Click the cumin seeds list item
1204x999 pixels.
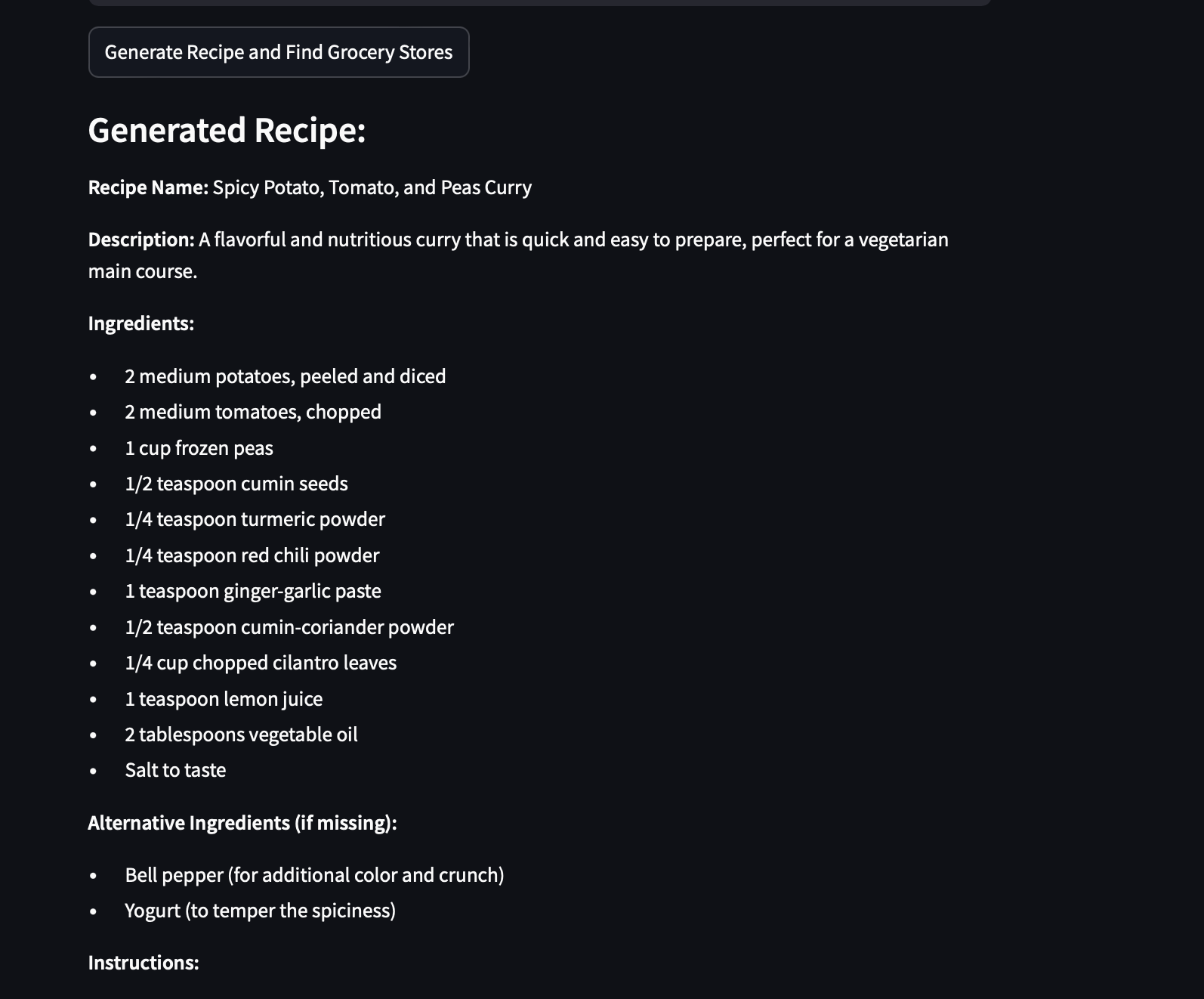(x=236, y=484)
